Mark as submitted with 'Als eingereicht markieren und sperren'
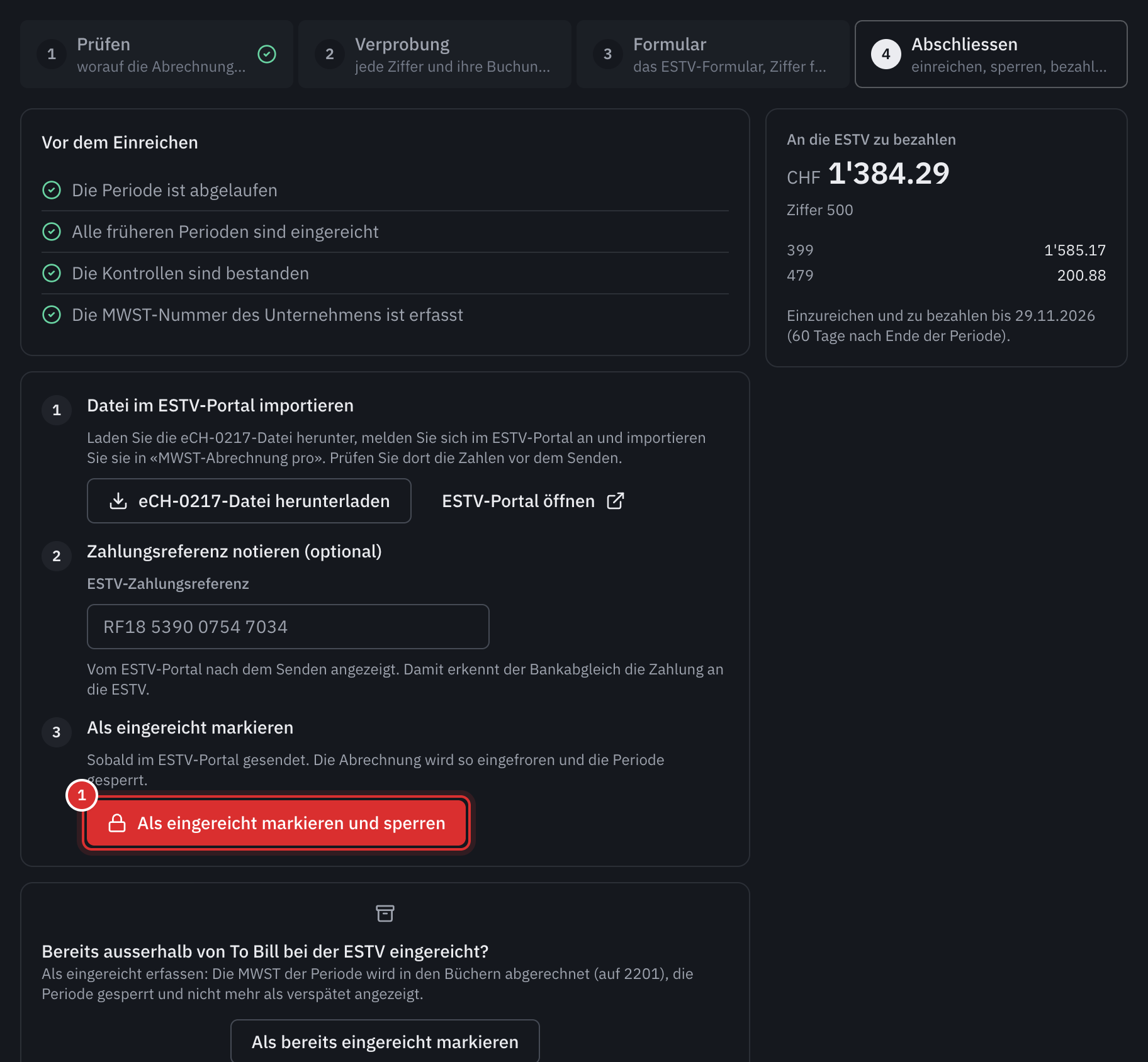The image size is (1148, 1062). [277, 823]
